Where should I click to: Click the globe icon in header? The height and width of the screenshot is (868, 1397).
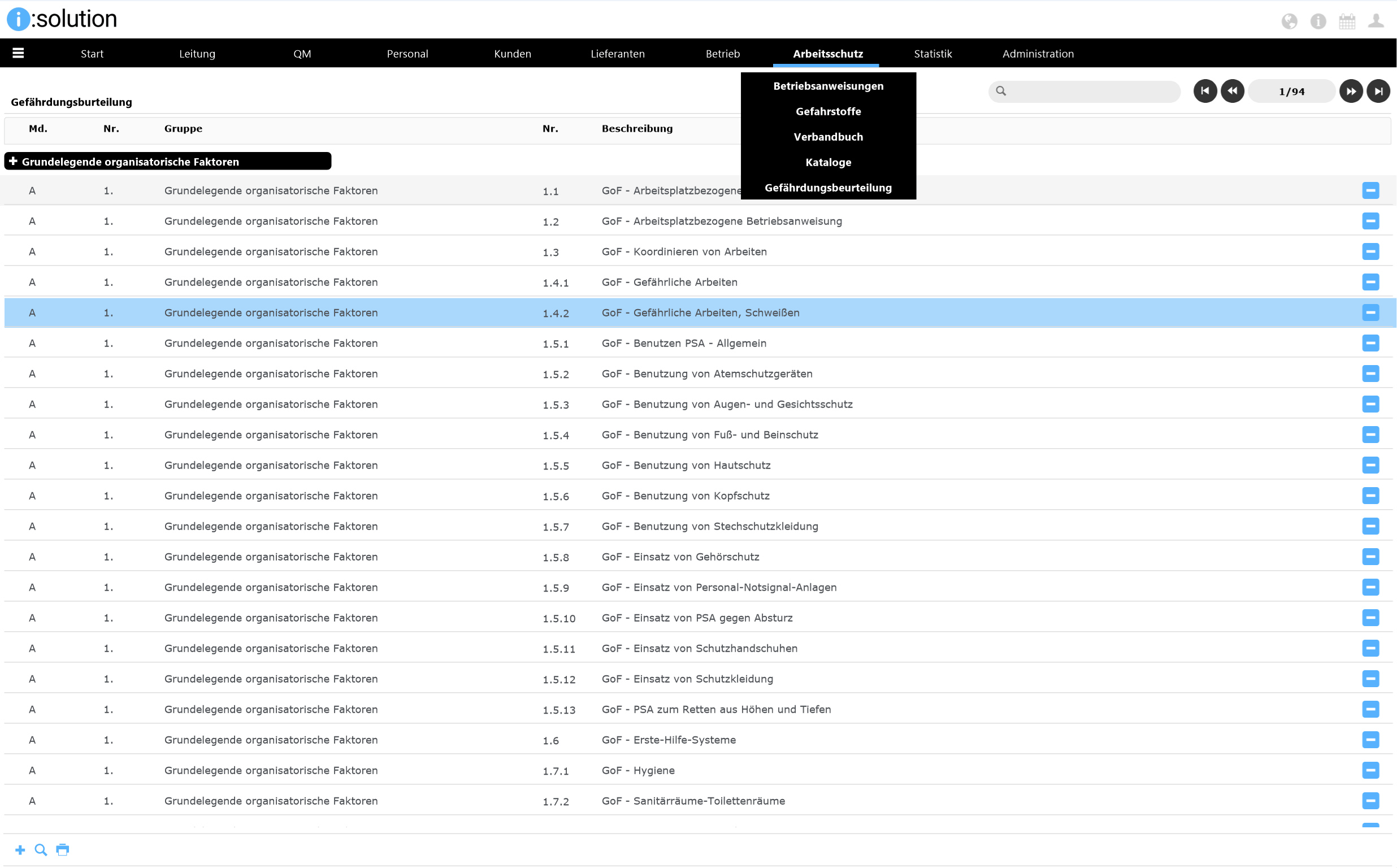[x=1288, y=21]
